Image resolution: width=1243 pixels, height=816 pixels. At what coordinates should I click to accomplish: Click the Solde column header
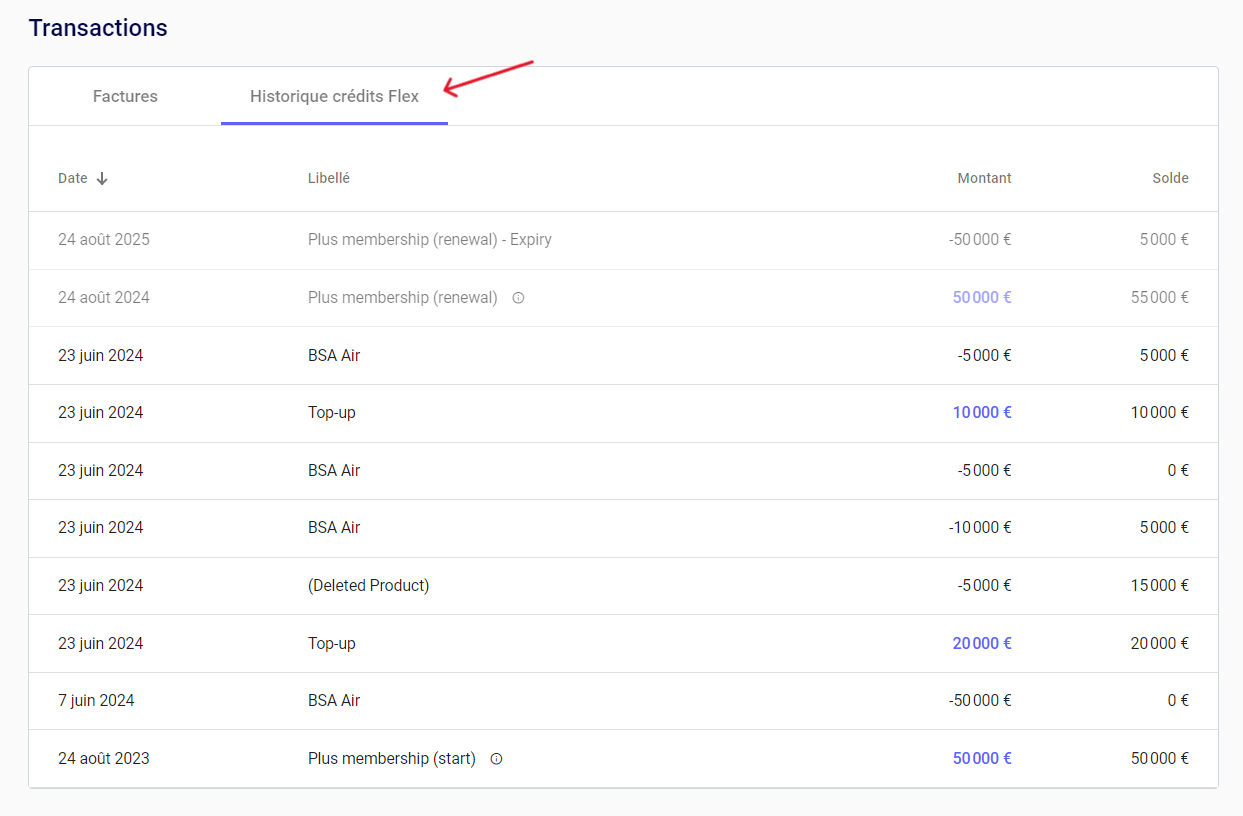point(1170,179)
